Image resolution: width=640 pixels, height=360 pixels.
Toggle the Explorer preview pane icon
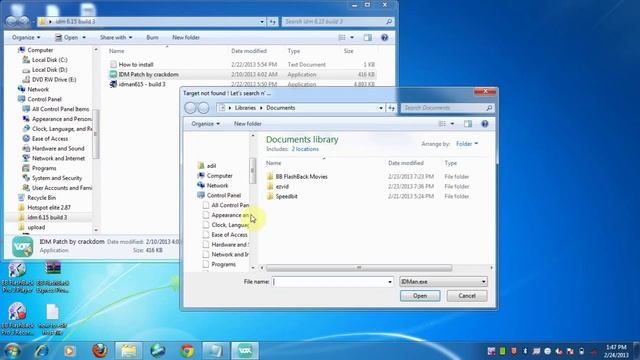pyautogui.click(x=368, y=37)
